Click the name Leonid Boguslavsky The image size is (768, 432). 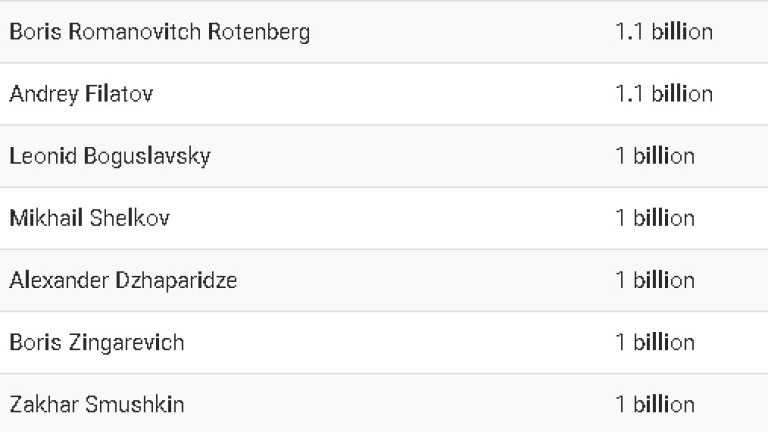pyautogui.click(x=109, y=156)
